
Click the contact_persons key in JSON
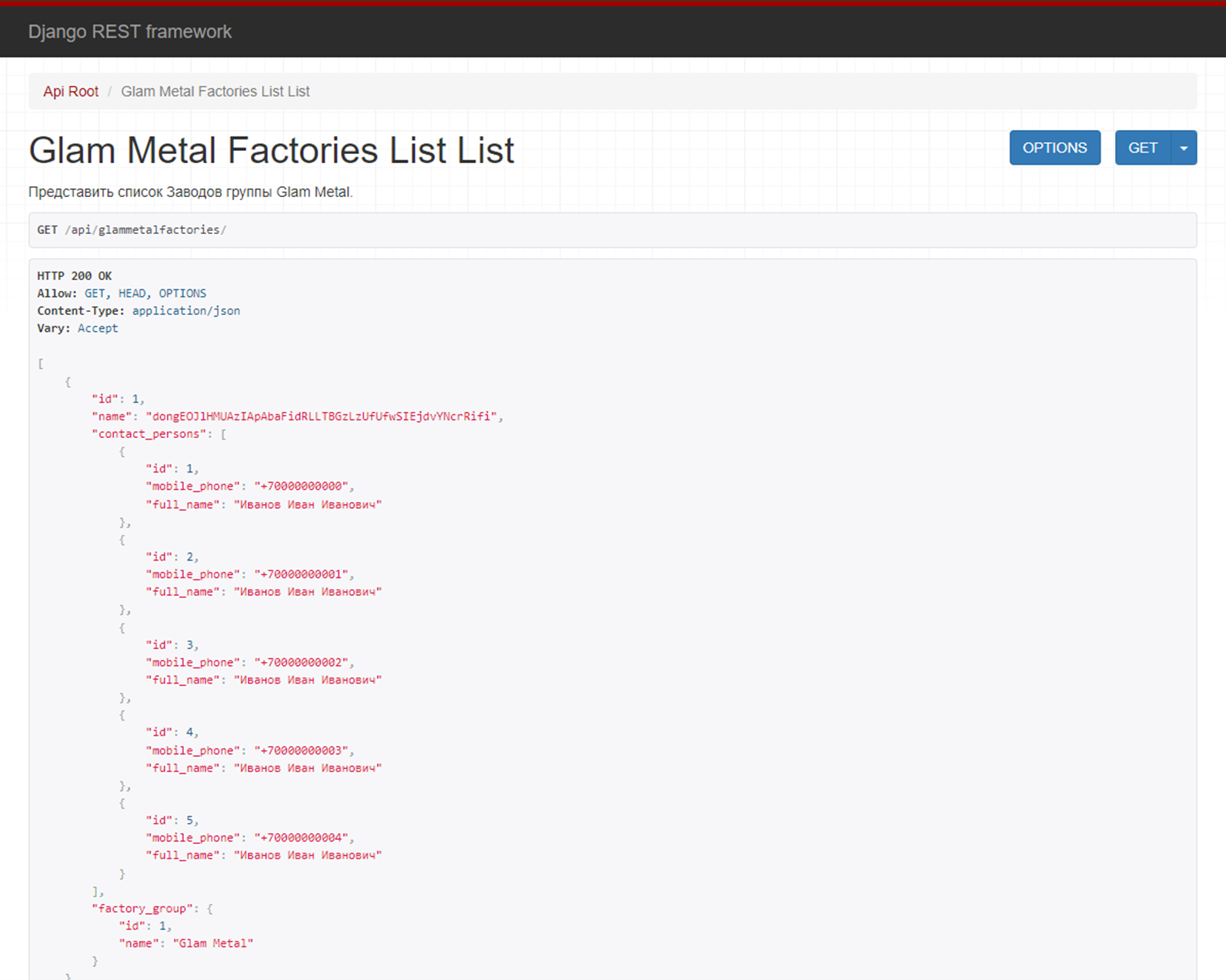click(150, 434)
